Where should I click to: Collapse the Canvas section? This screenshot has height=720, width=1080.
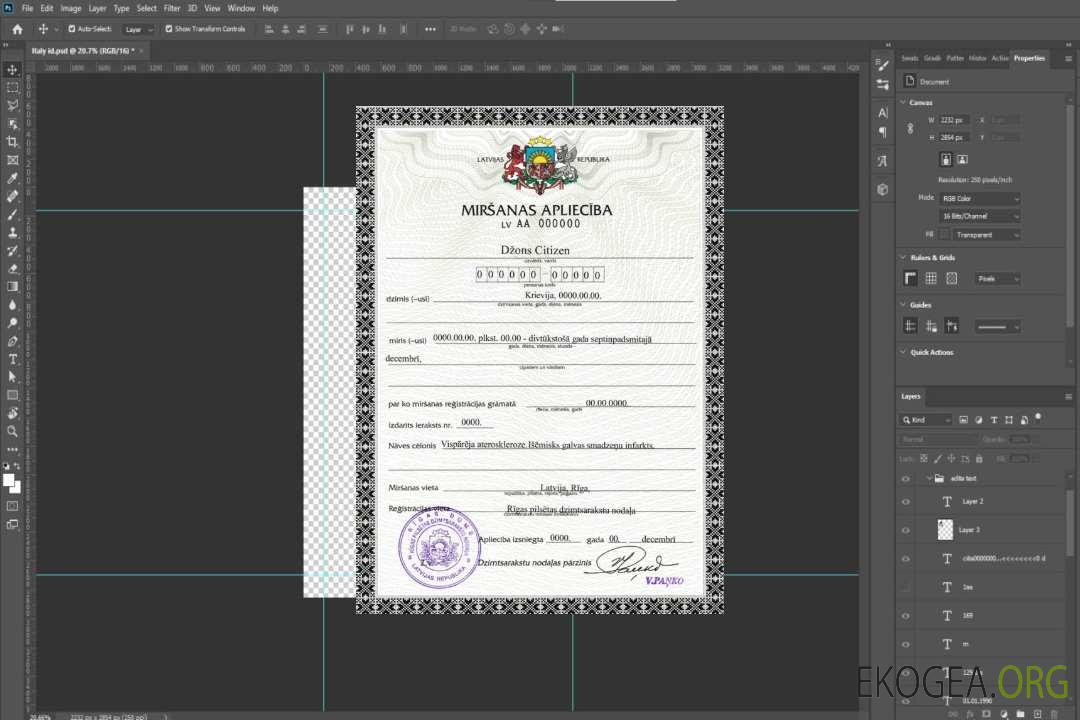tap(903, 102)
